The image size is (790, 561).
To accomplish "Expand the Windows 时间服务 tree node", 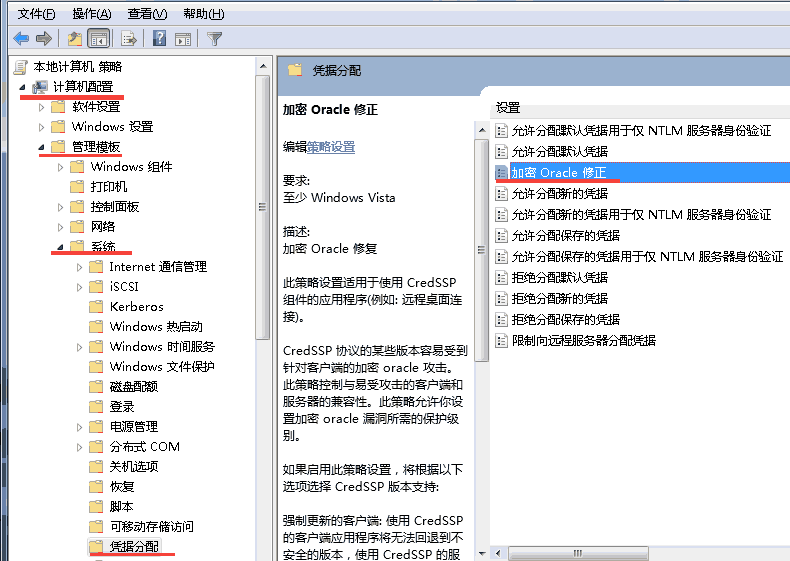I will [79, 347].
